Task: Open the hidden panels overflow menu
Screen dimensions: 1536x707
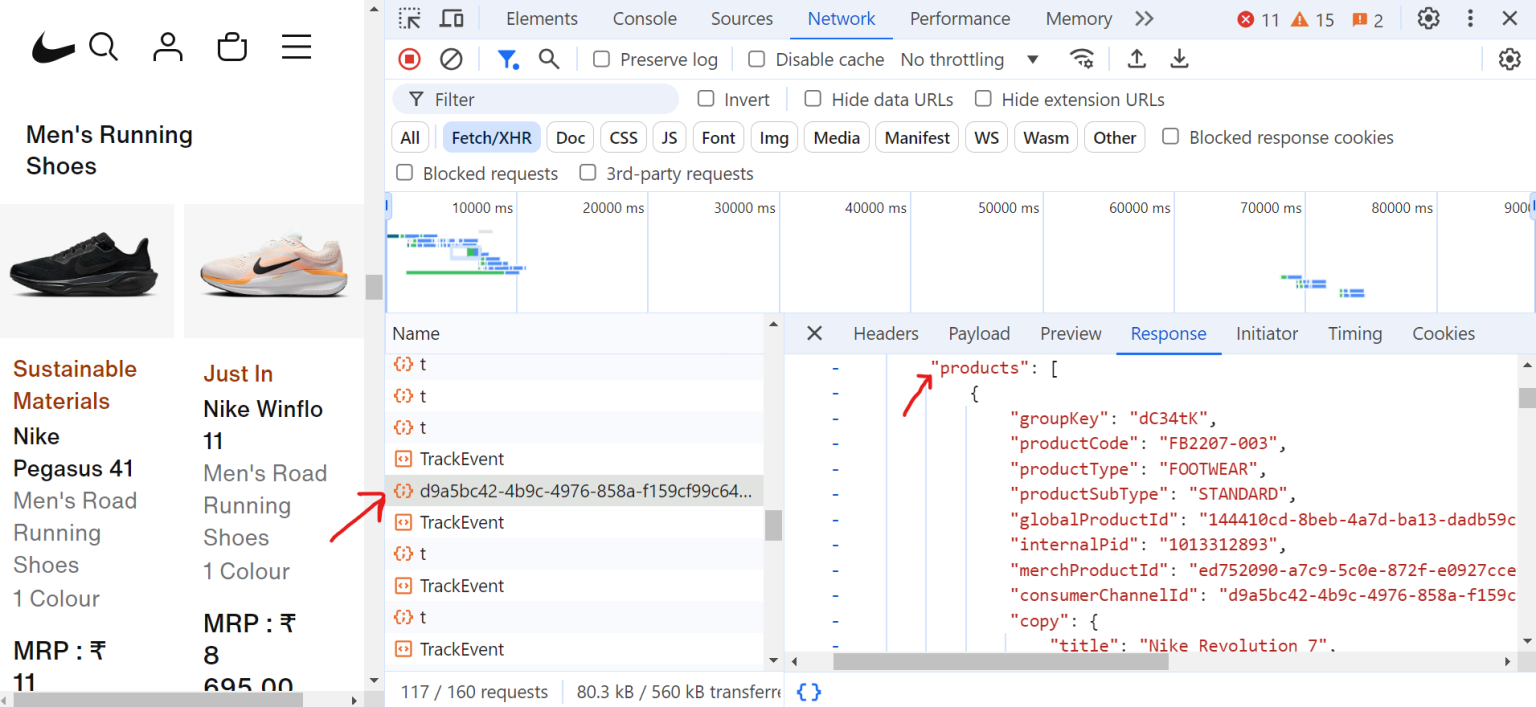Action: [1144, 18]
